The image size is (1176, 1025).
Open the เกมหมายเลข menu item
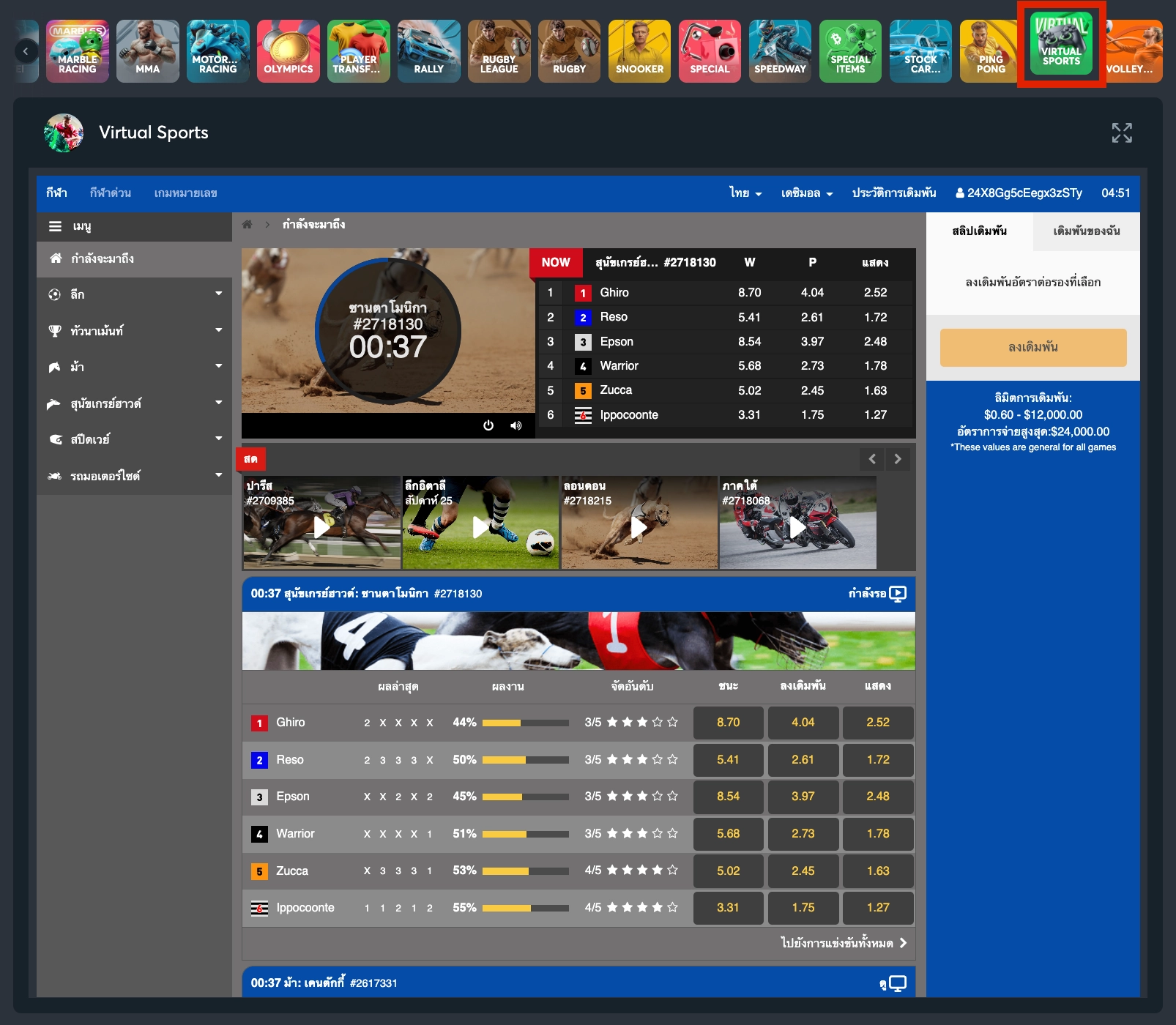point(185,193)
